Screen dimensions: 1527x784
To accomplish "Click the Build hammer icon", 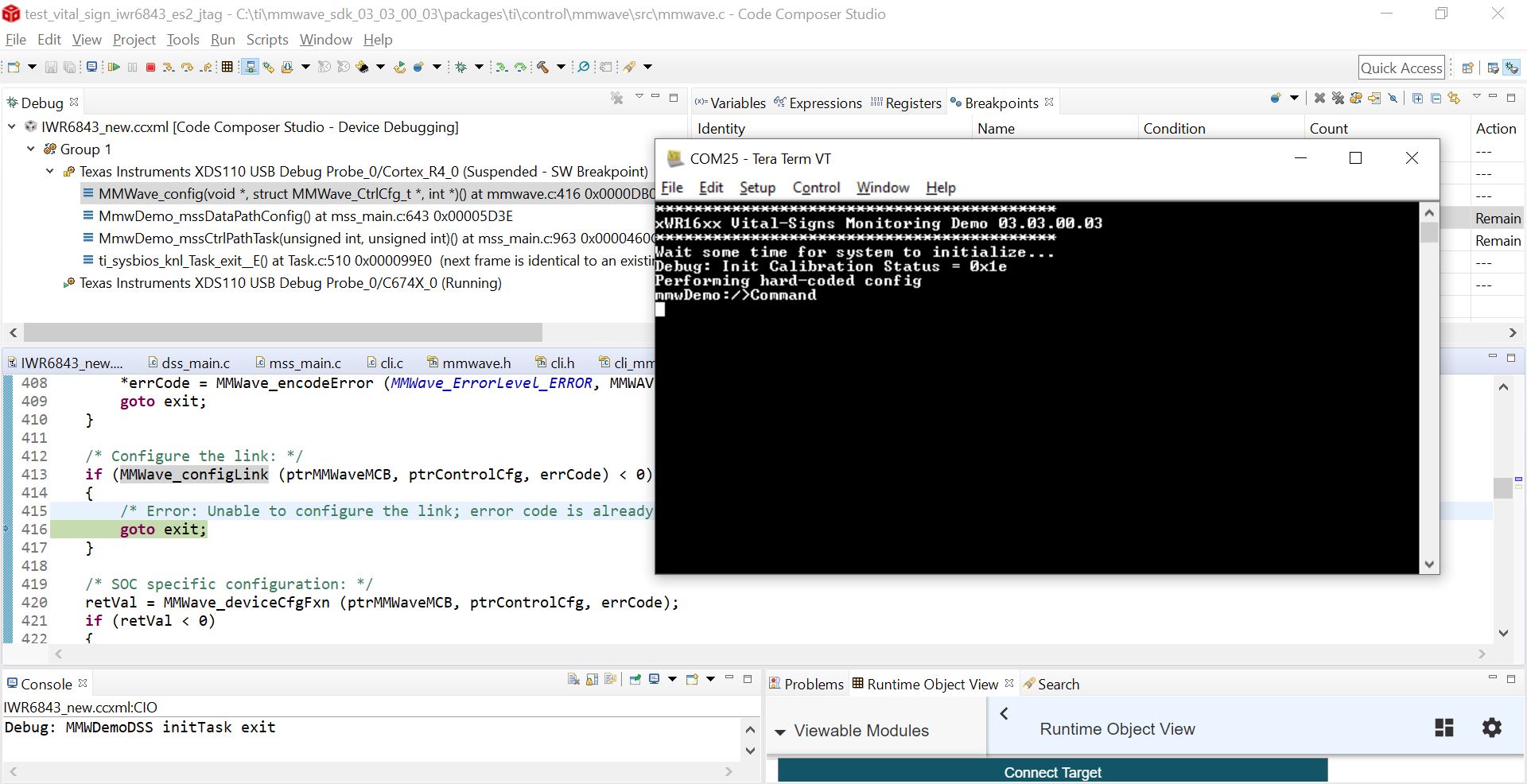I will [542, 67].
